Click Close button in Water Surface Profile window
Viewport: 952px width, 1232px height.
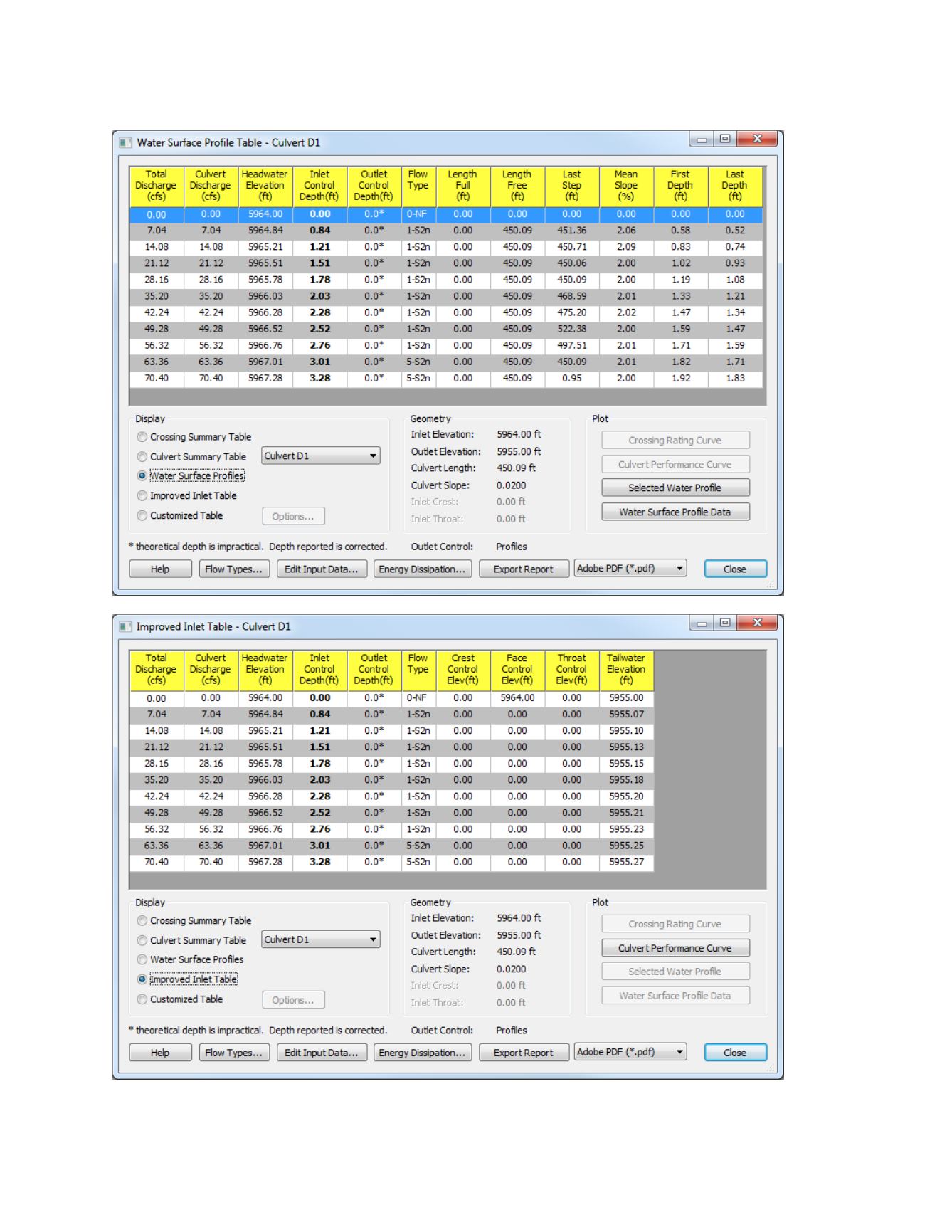pyautogui.click(x=736, y=569)
